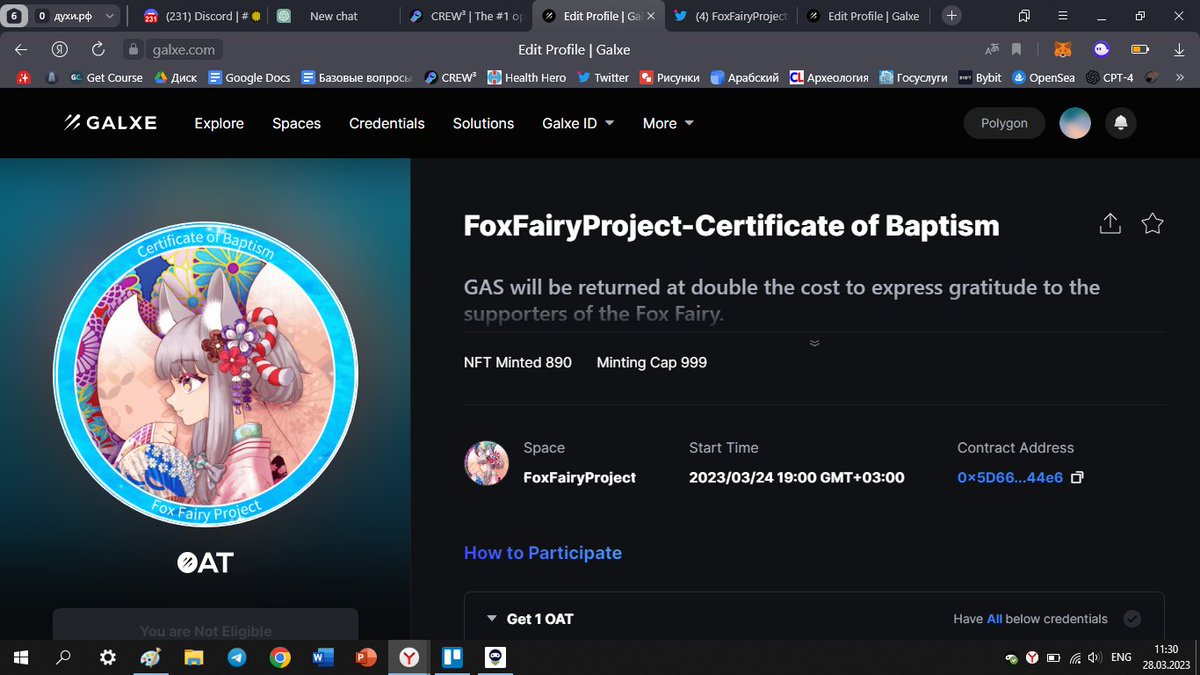
Task: Go to Spaces
Action: [296, 123]
